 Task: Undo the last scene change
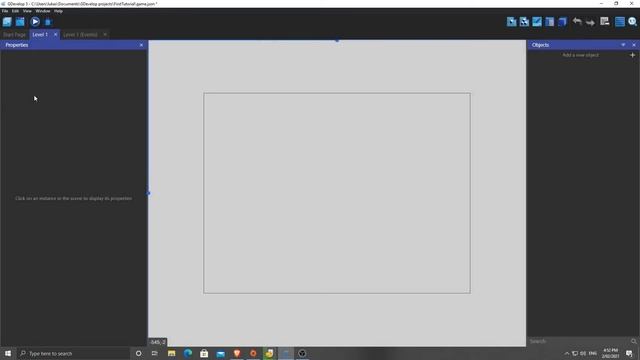tap(577, 22)
